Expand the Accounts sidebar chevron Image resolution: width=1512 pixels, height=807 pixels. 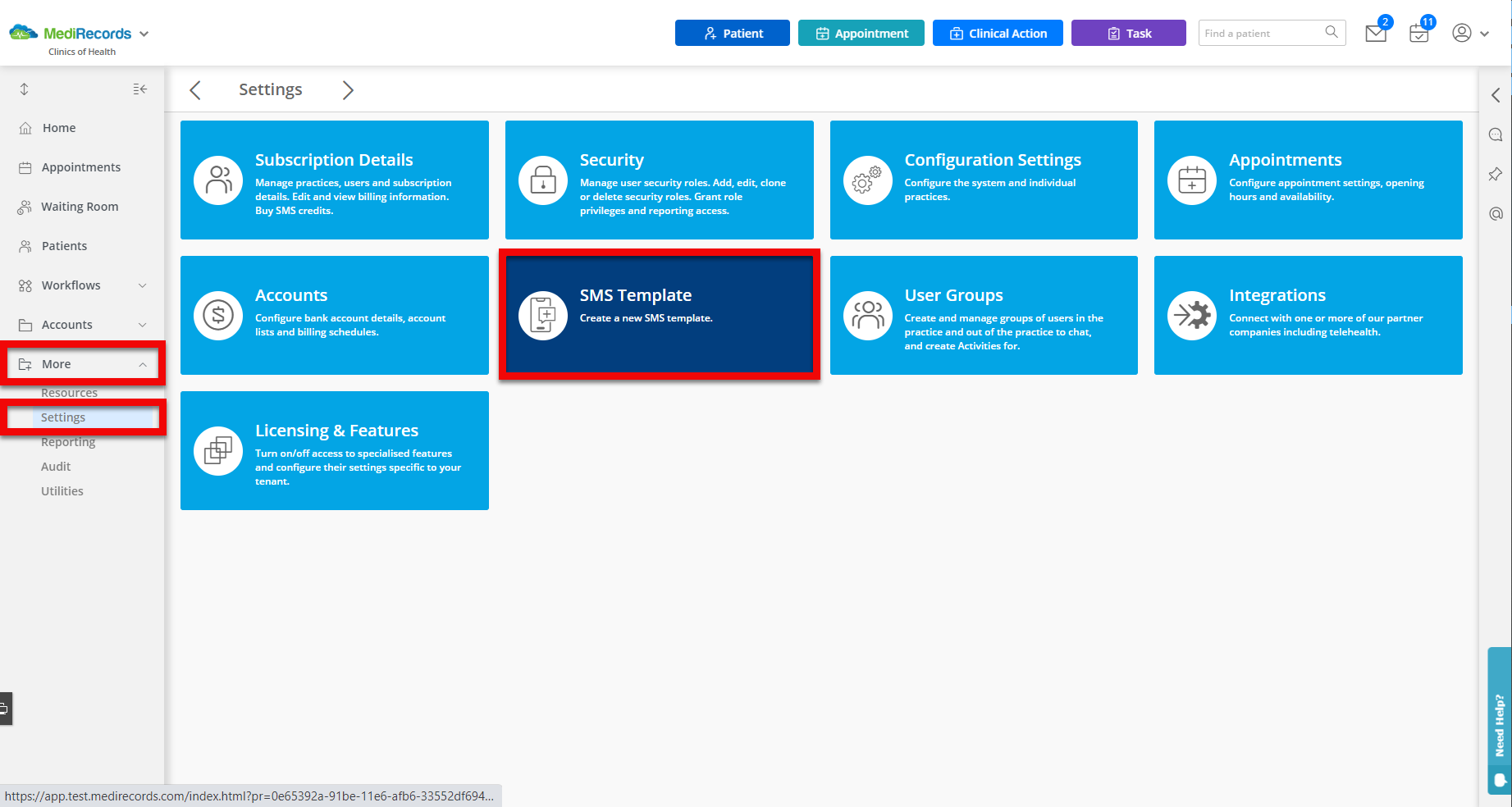point(143,325)
